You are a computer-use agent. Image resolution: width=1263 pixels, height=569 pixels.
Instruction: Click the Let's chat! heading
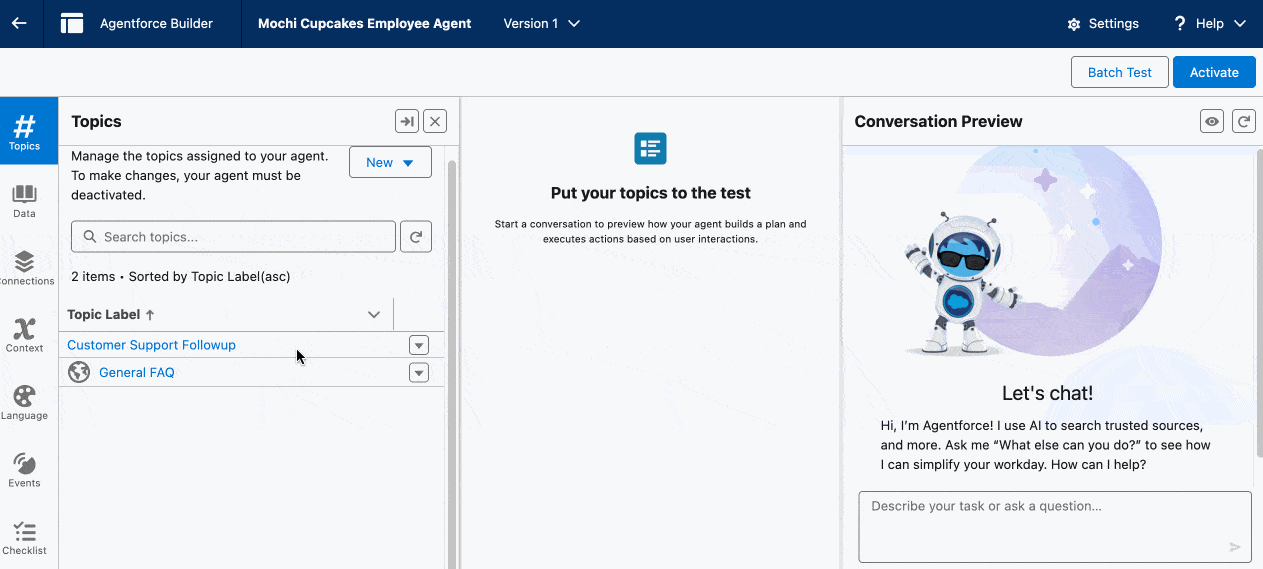pyautogui.click(x=1047, y=393)
